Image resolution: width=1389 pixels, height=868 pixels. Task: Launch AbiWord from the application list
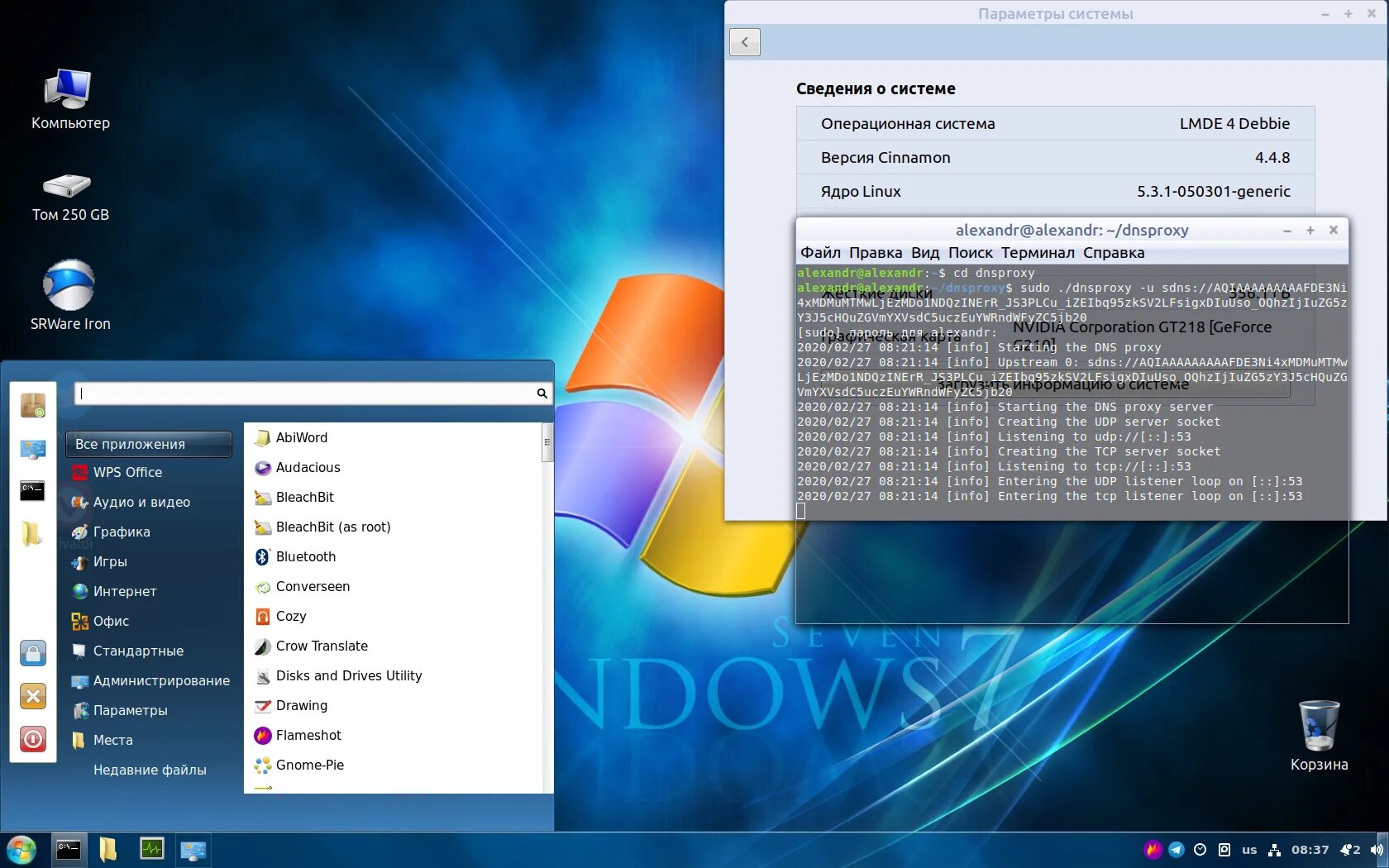pyautogui.click(x=394, y=437)
